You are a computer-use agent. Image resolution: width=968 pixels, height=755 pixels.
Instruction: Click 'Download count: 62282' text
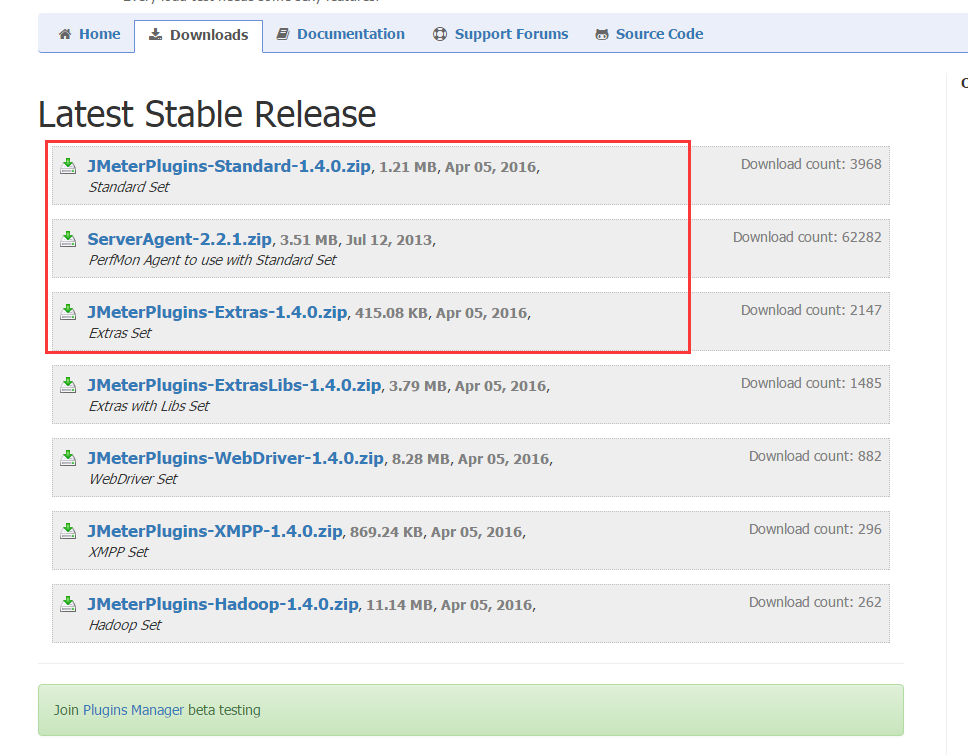point(807,237)
